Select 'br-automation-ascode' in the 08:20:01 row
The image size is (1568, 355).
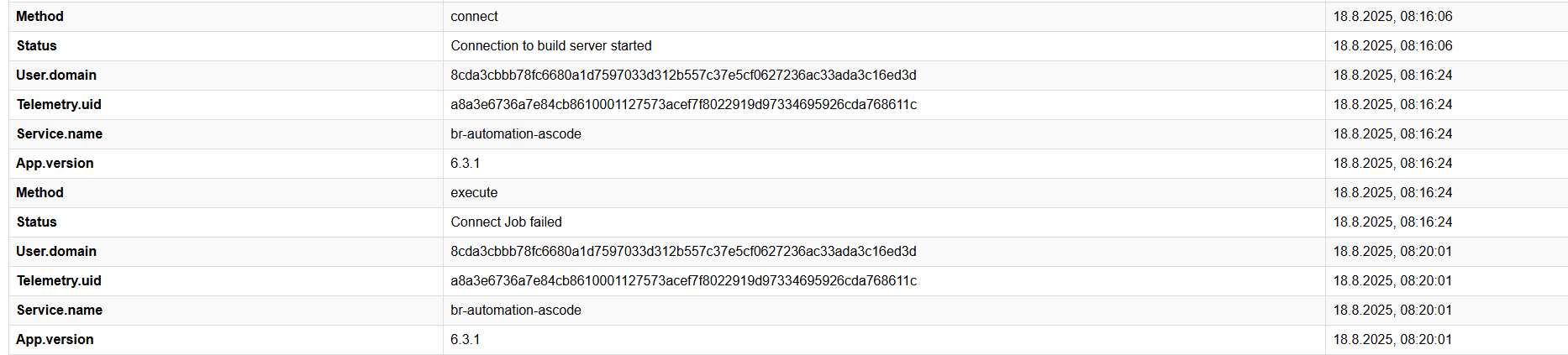click(515, 311)
